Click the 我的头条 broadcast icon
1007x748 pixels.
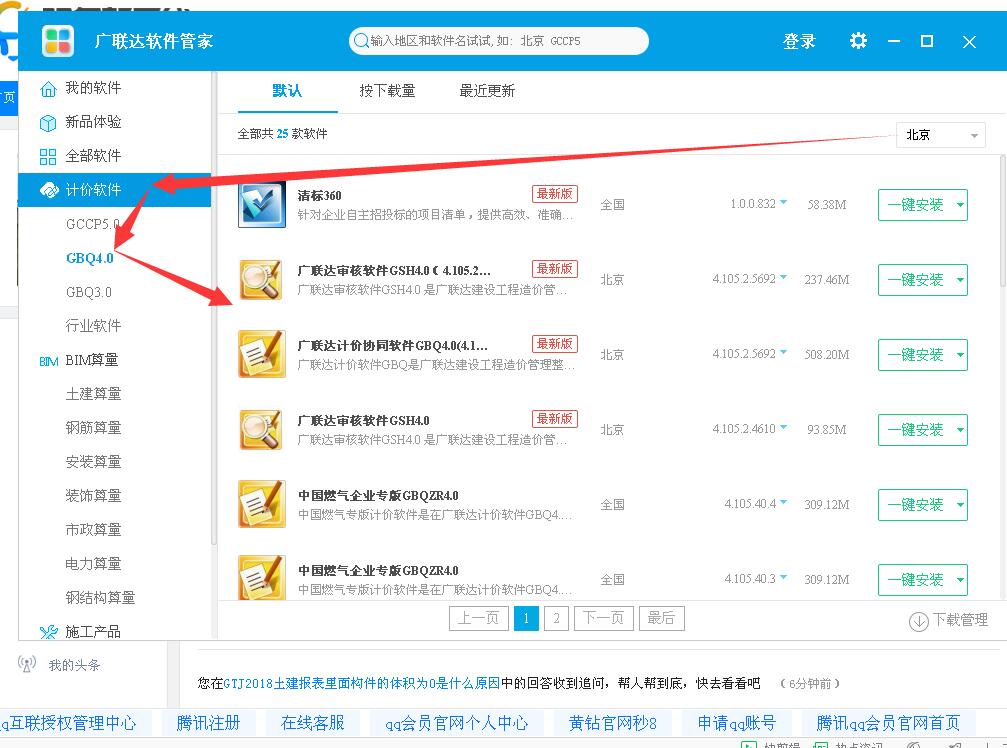(26, 664)
